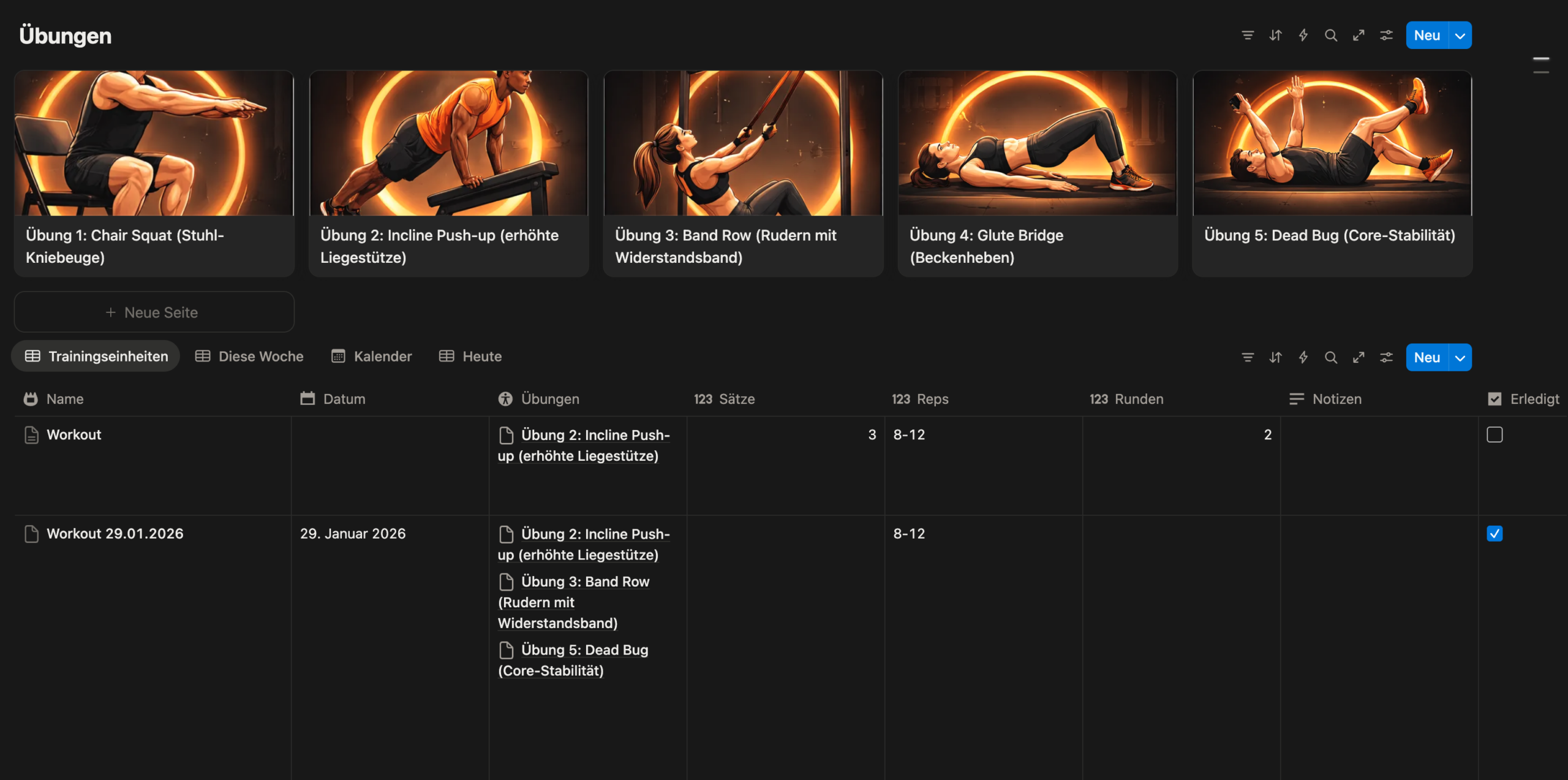
Task: Open the Diese Woche view
Action: 249,356
